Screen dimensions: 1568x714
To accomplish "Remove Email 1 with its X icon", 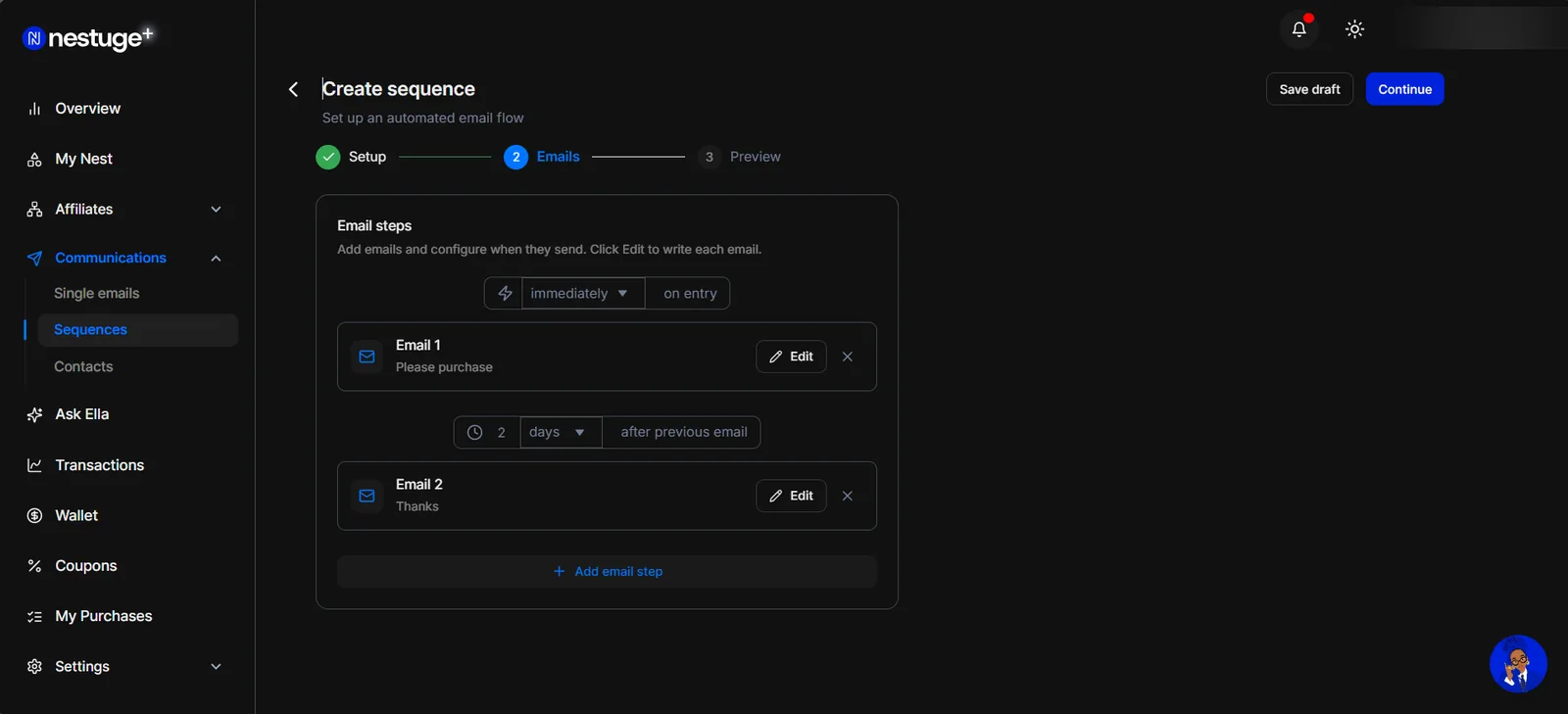I will coord(848,357).
